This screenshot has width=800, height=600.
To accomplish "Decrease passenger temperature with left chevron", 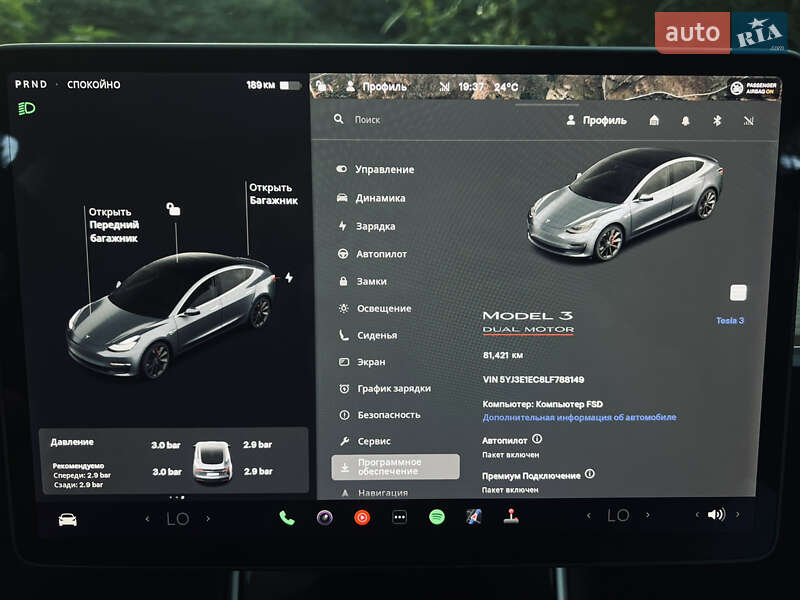I will coord(588,516).
